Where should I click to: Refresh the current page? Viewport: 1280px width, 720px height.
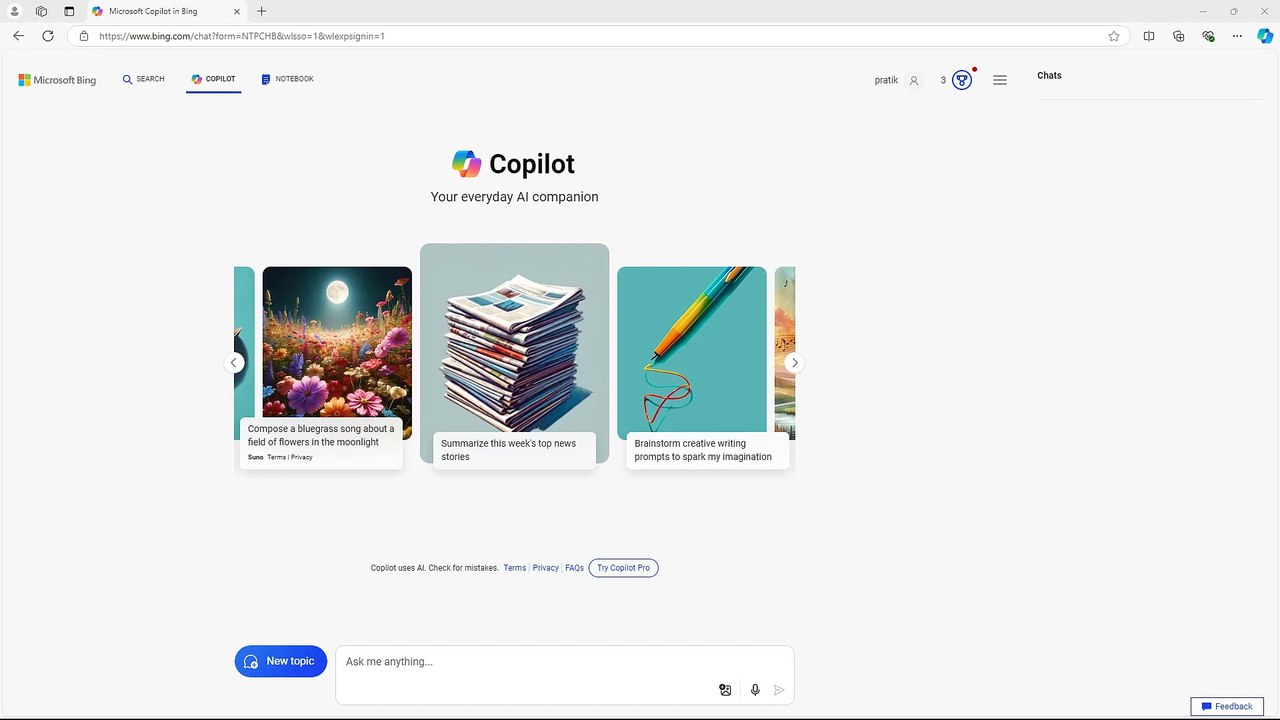(x=47, y=36)
